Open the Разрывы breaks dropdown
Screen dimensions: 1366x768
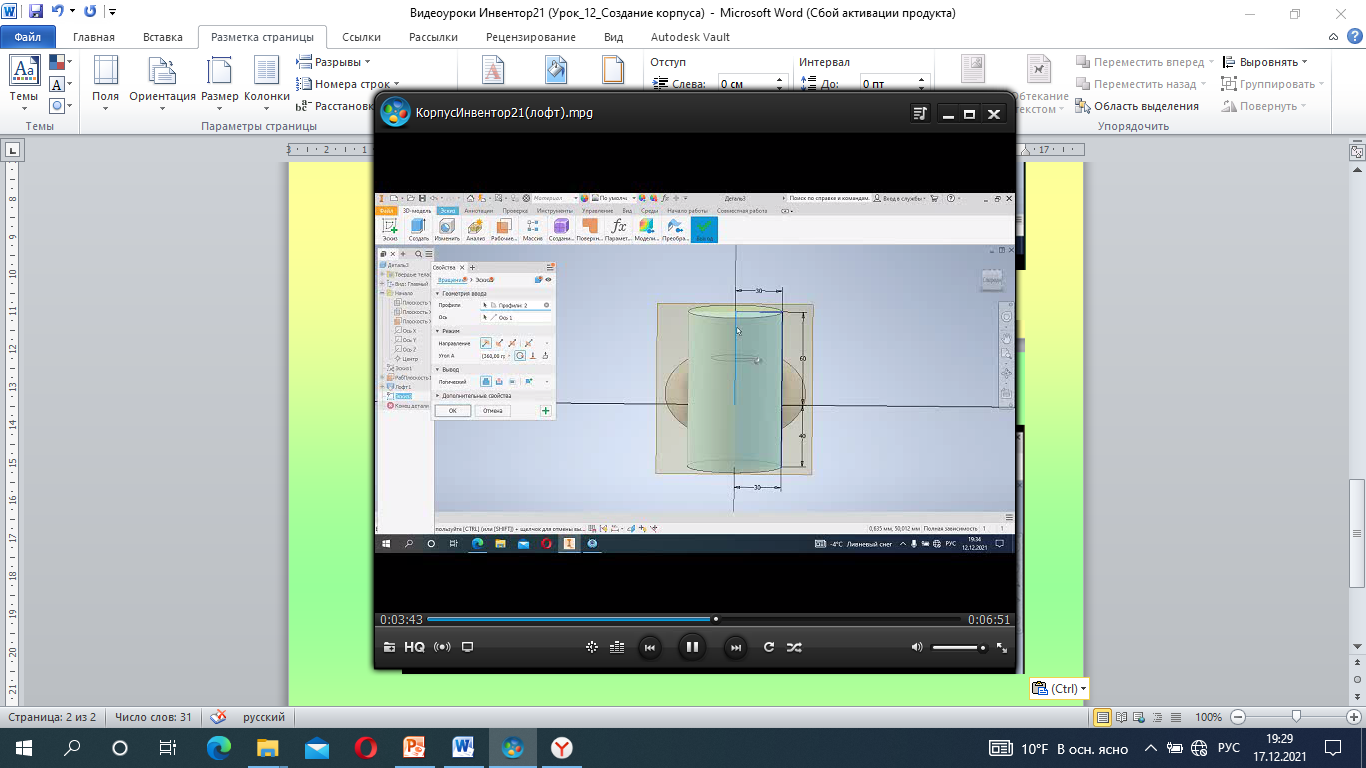click(332, 61)
